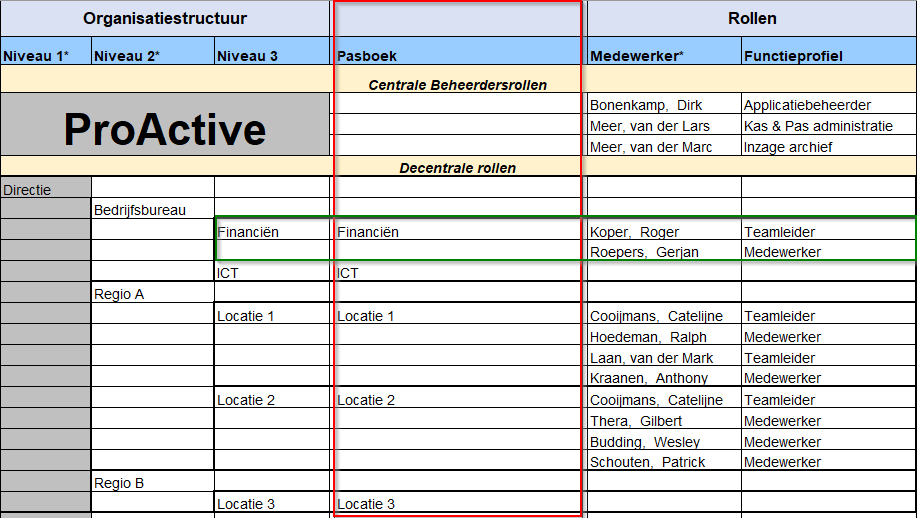Select the Decentrale rollen section row
The height and width of the screenshot is (518, 917).
(x=458, y=165)
